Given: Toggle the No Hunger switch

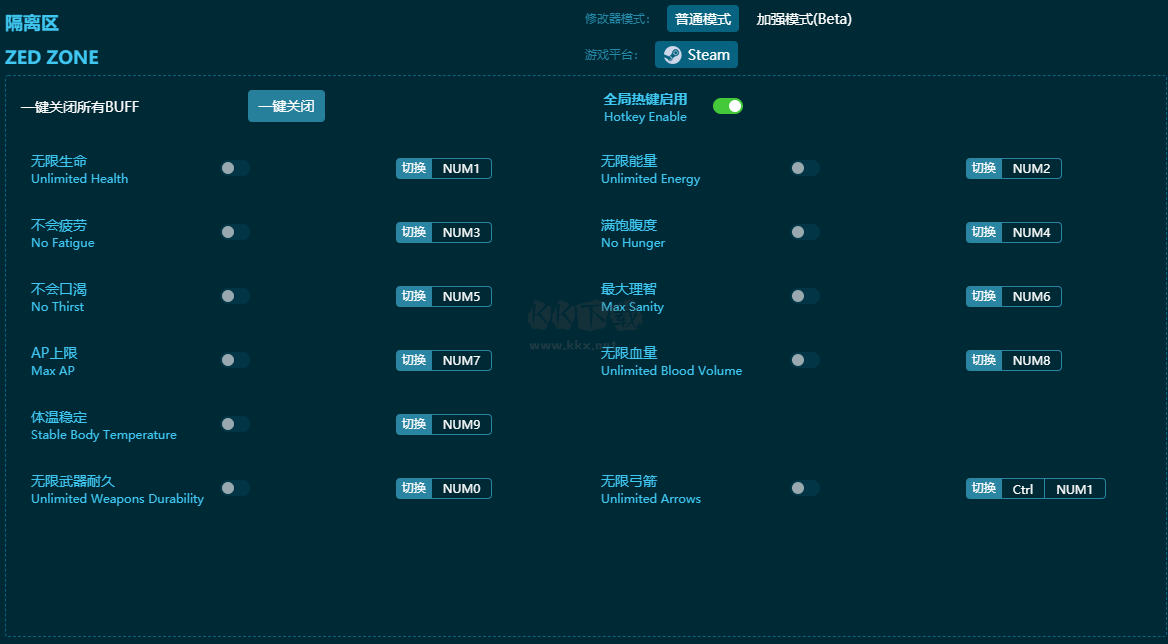Looking at the screenshot, I should 805,232.
